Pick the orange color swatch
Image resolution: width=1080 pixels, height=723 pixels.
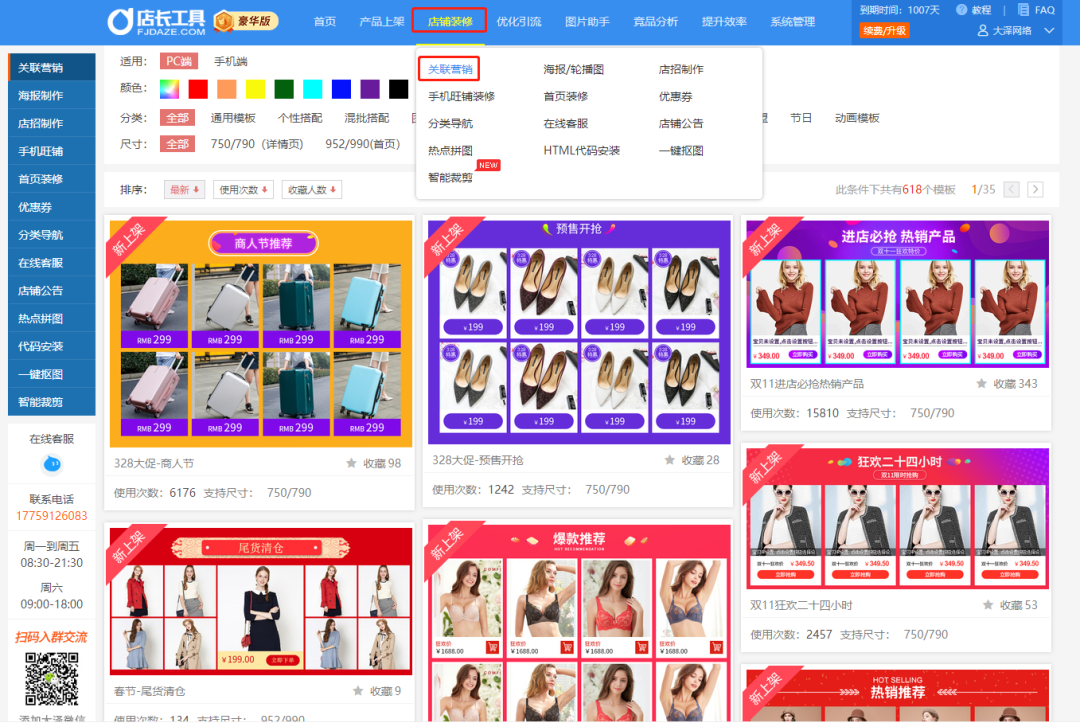[x=227, y=89]
